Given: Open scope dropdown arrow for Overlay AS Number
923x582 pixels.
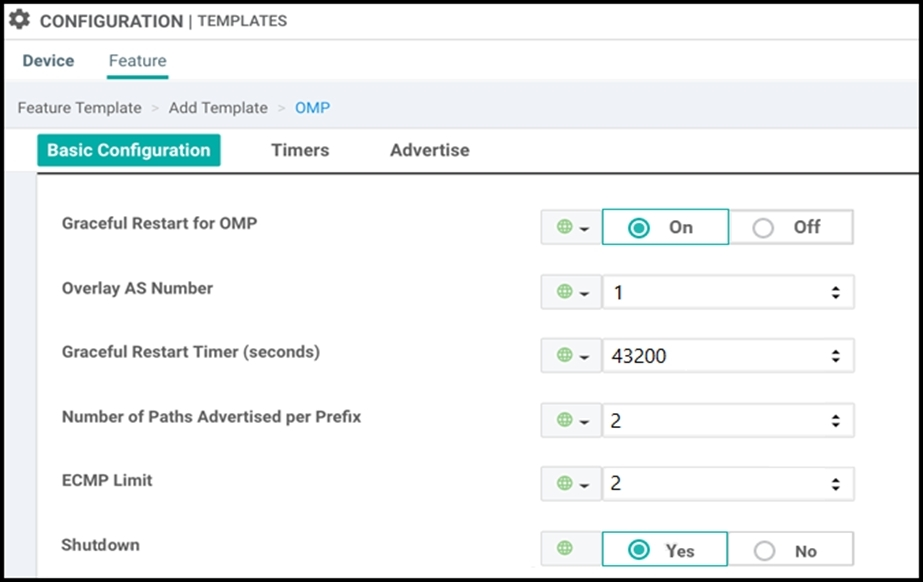Looking at the screenshot, I should point(584,293).
